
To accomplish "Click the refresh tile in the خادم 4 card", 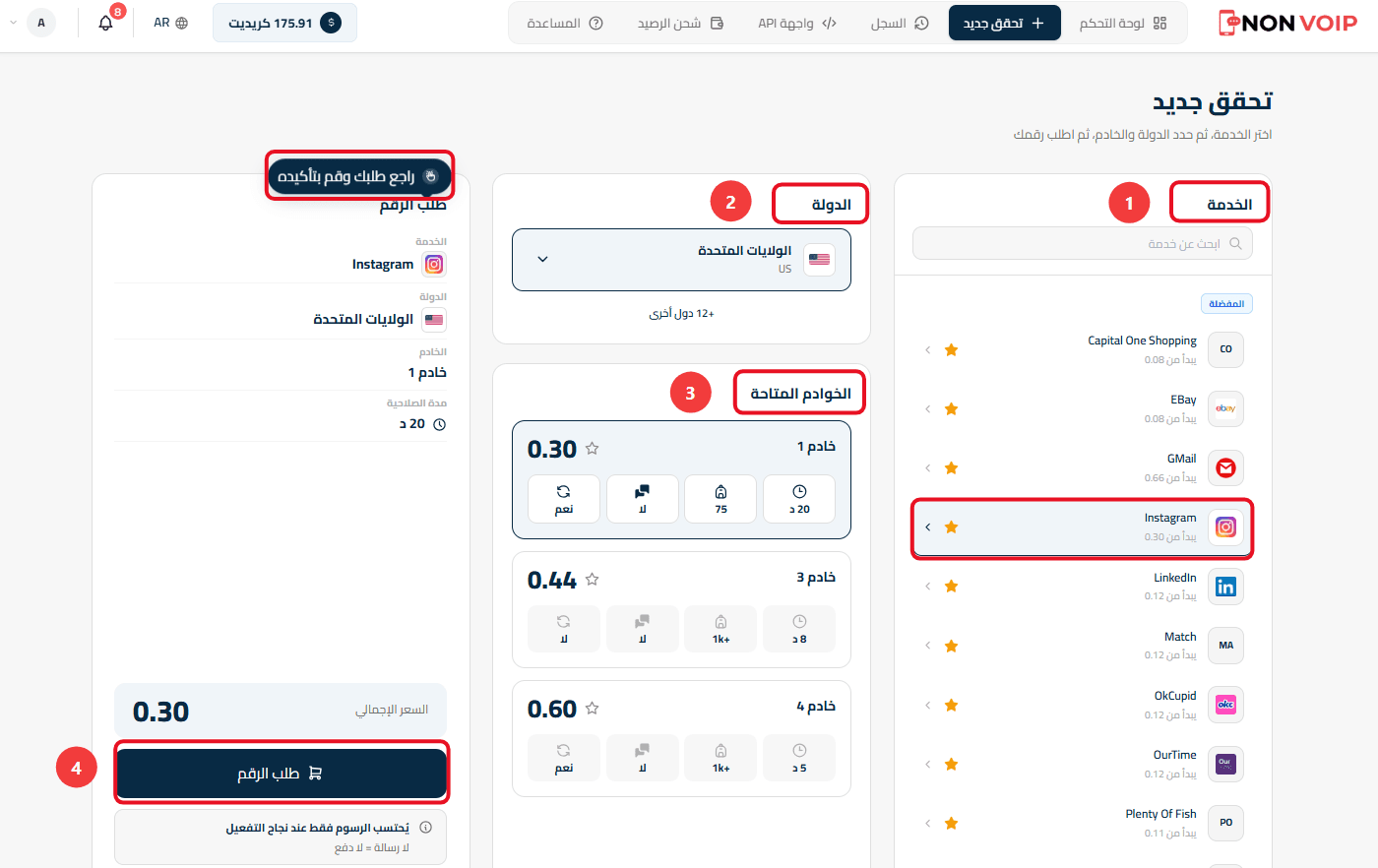I will 564,758.
